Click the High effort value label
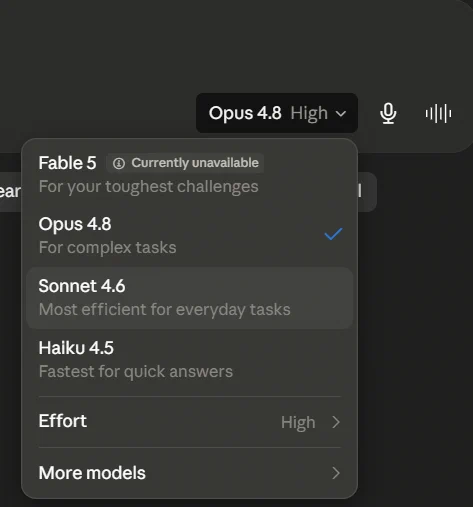Image resolution: width=473 pixels, height=507 pixels. tap(298, 423)
